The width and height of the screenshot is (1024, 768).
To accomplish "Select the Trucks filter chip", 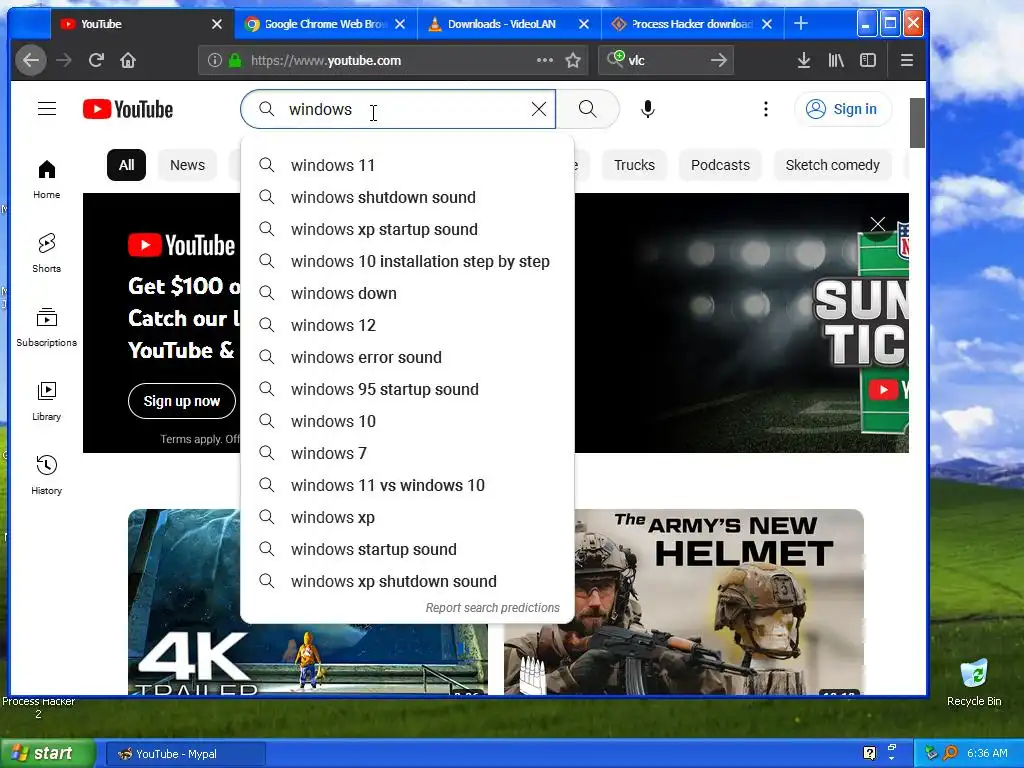I will [634, 165].
